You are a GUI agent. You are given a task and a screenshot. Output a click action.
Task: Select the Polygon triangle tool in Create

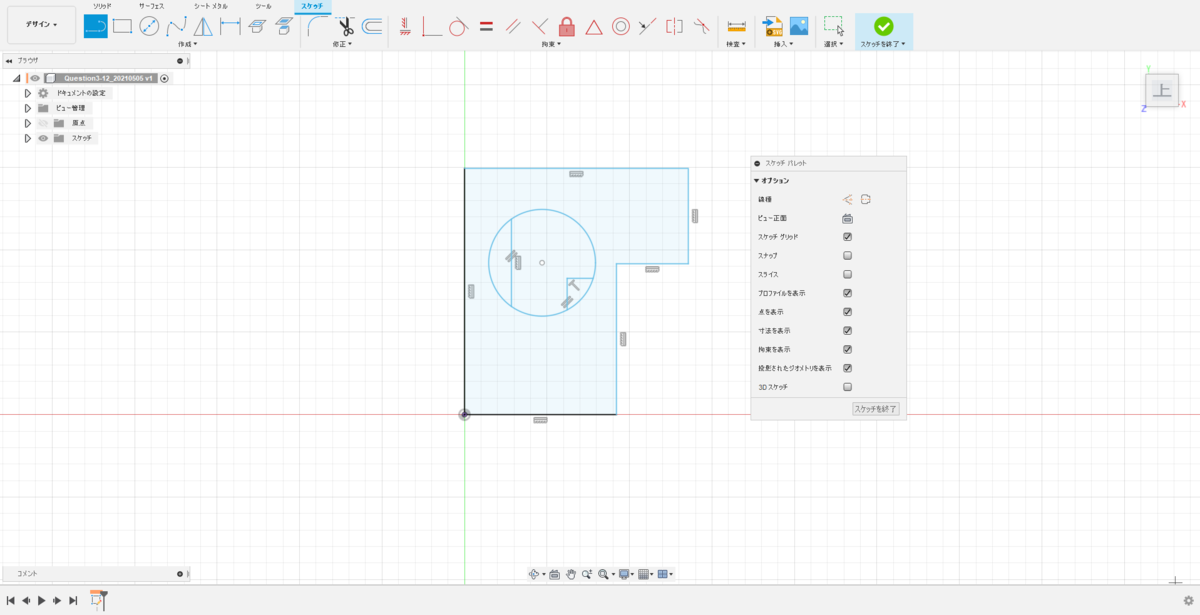[x=203, y=27]
